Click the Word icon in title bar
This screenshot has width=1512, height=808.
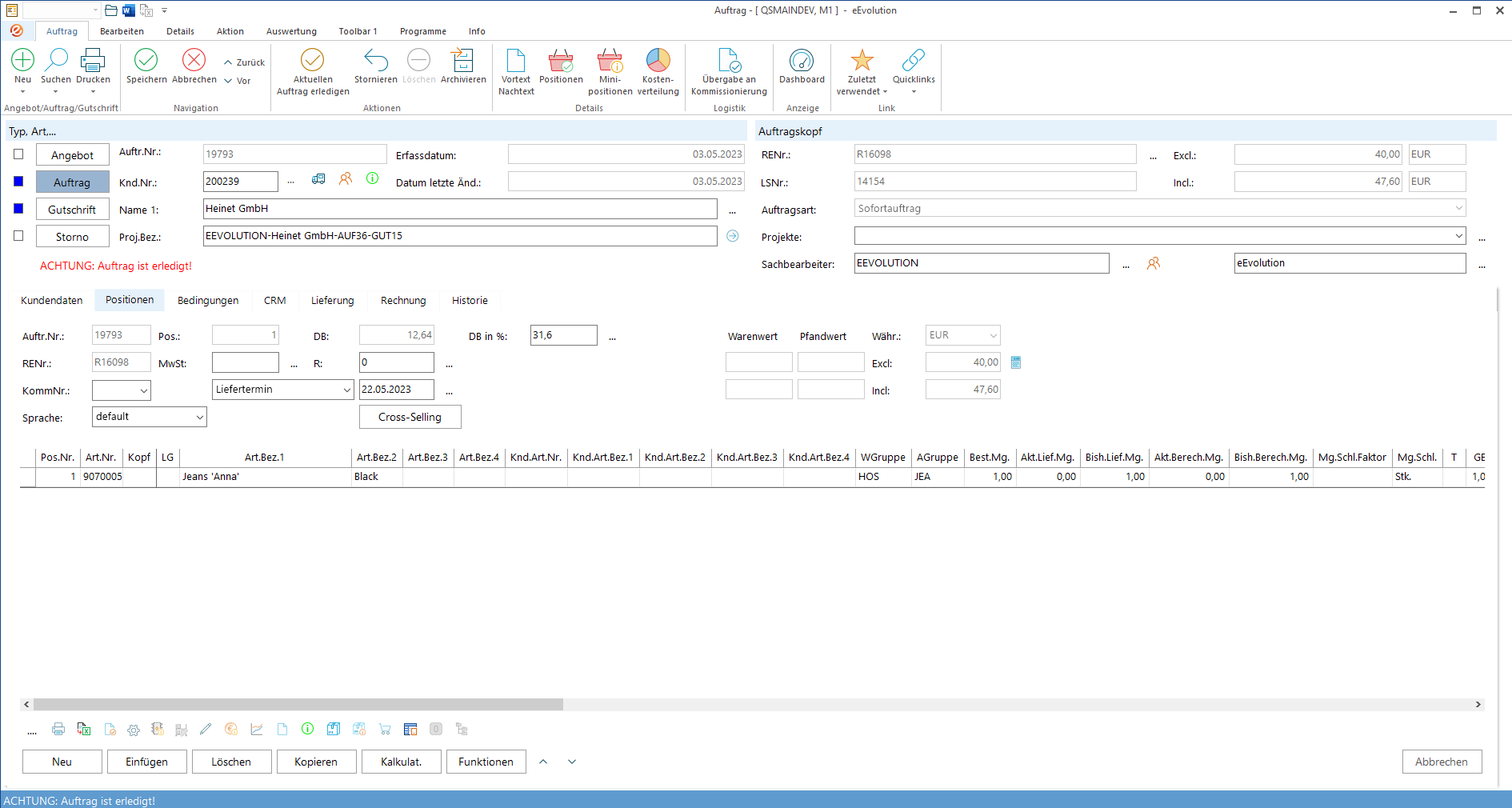(128, 10)
